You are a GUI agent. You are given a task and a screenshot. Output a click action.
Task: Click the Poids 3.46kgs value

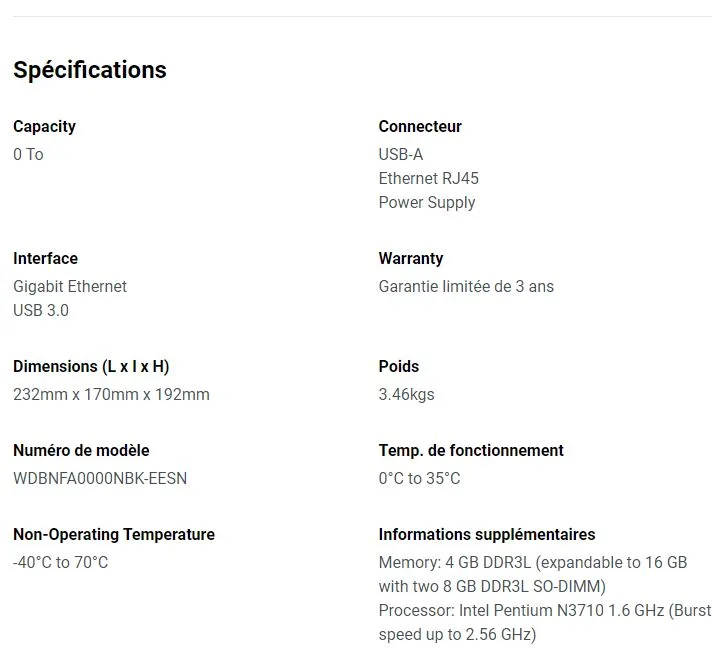[x=406, y=395]
